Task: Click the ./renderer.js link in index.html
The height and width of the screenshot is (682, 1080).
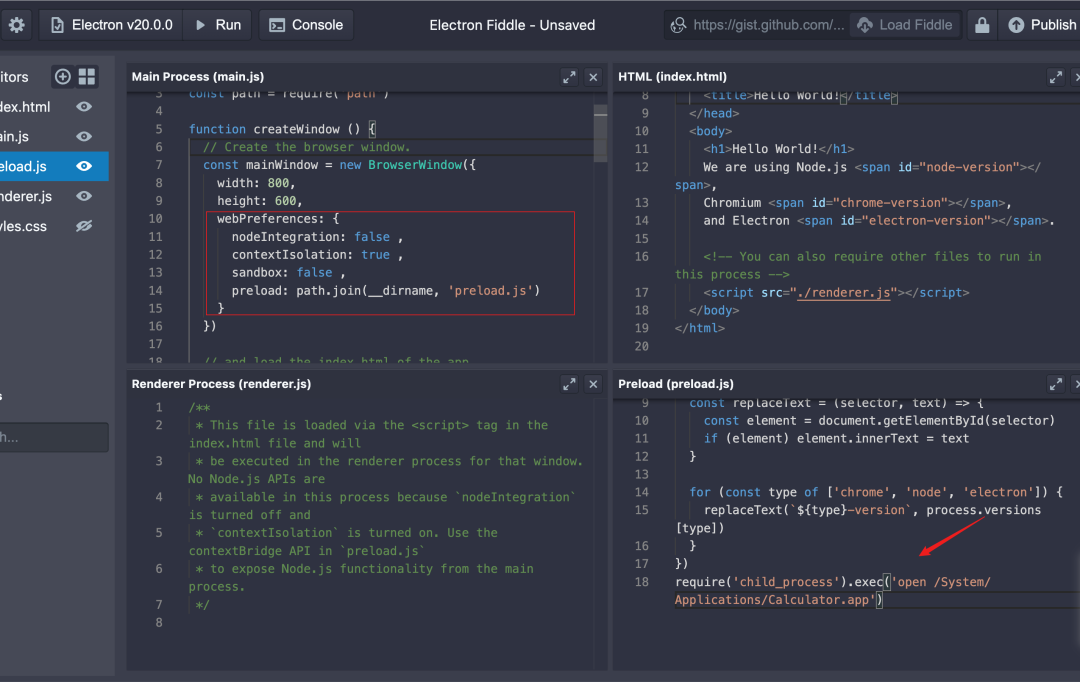Action: click(x=844, y=293)
